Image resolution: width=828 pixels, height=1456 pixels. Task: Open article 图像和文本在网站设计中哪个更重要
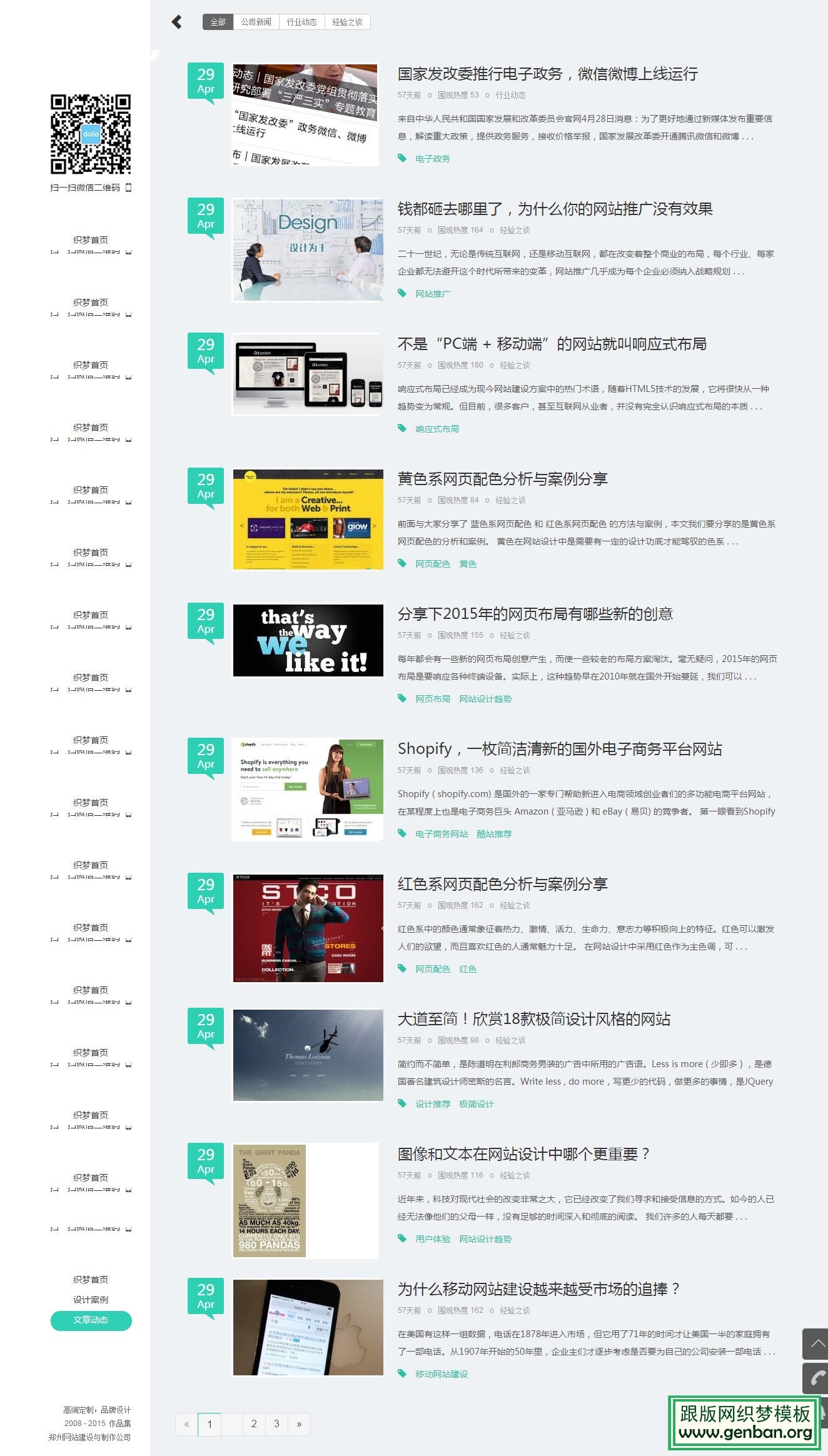click(524, 1154)
